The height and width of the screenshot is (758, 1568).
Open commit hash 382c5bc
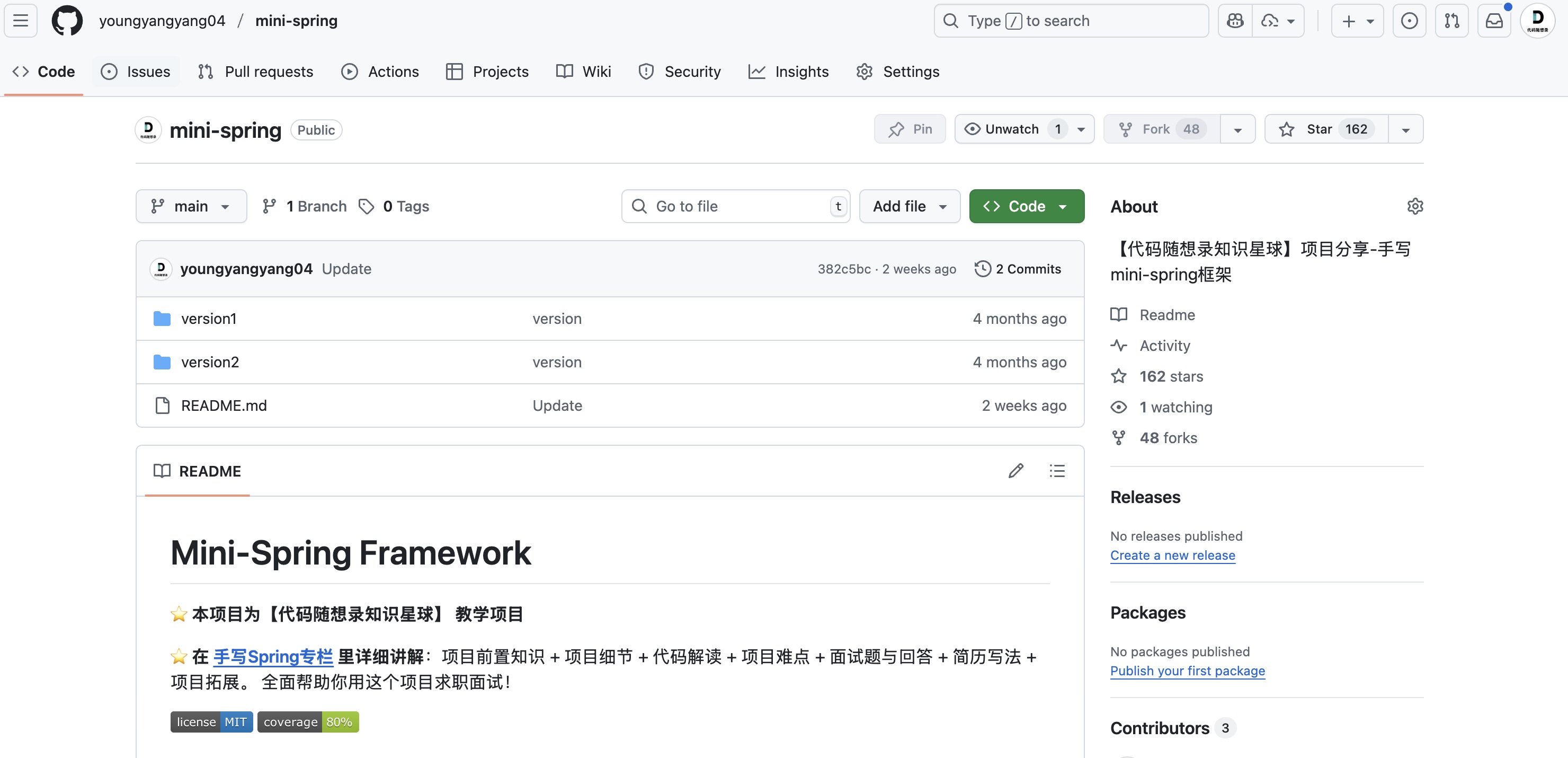(x=844, y=269)
